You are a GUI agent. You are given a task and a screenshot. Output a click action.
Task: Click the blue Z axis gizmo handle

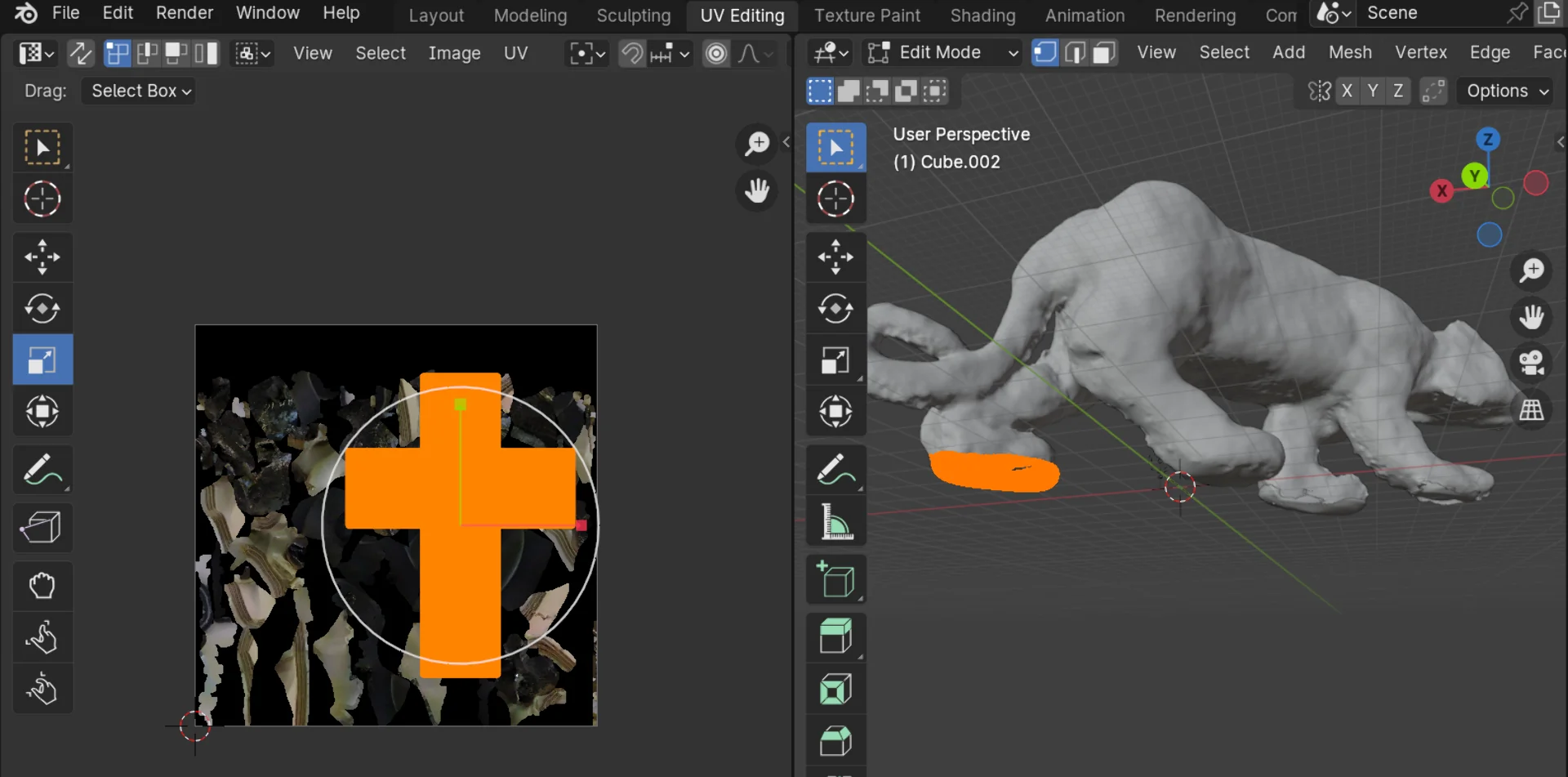(1487, 140)
